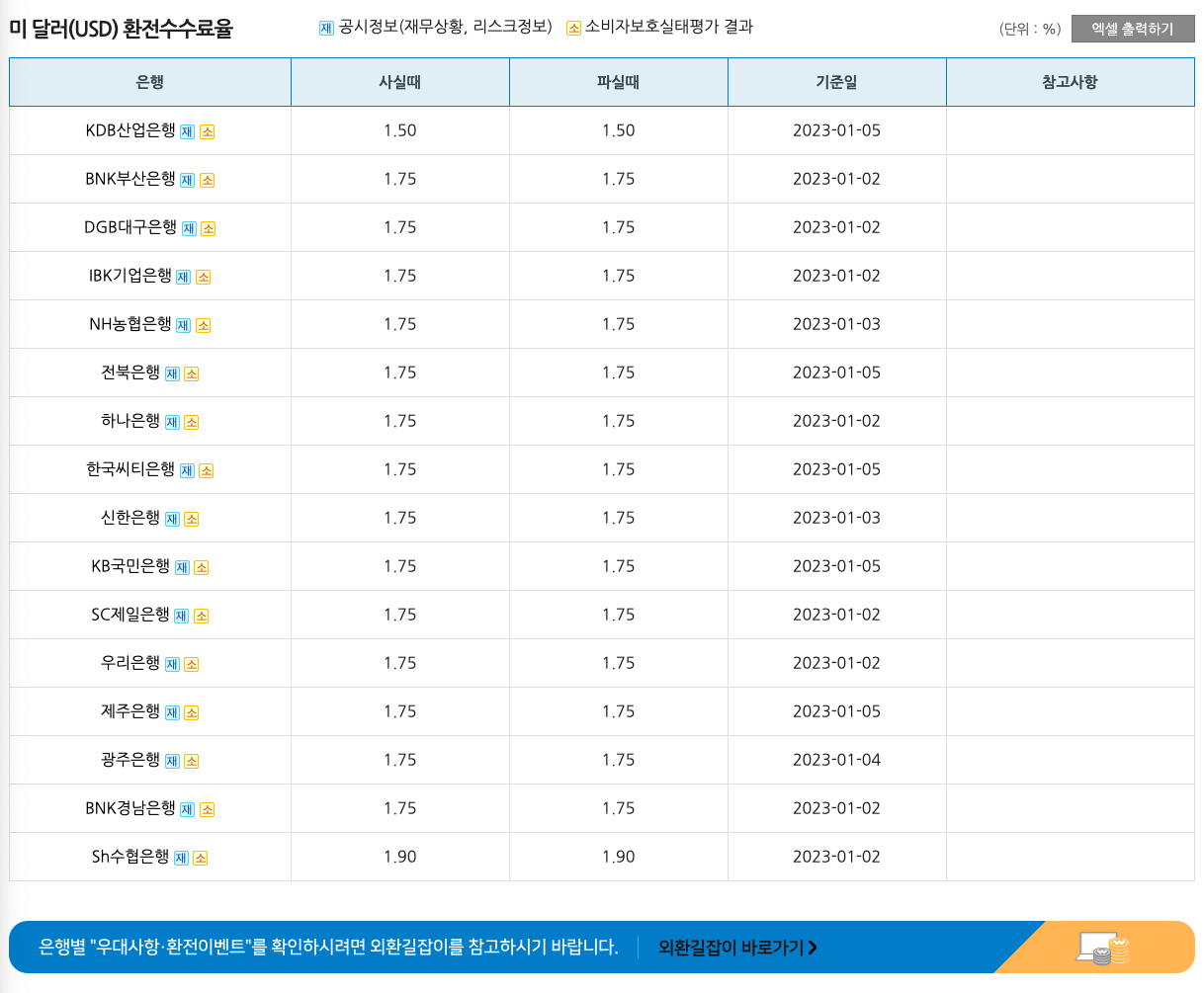Click the 소 legend icon beside 소비자보호실태평가
The image size is (1204, 993).
click(x=573, y=28)
